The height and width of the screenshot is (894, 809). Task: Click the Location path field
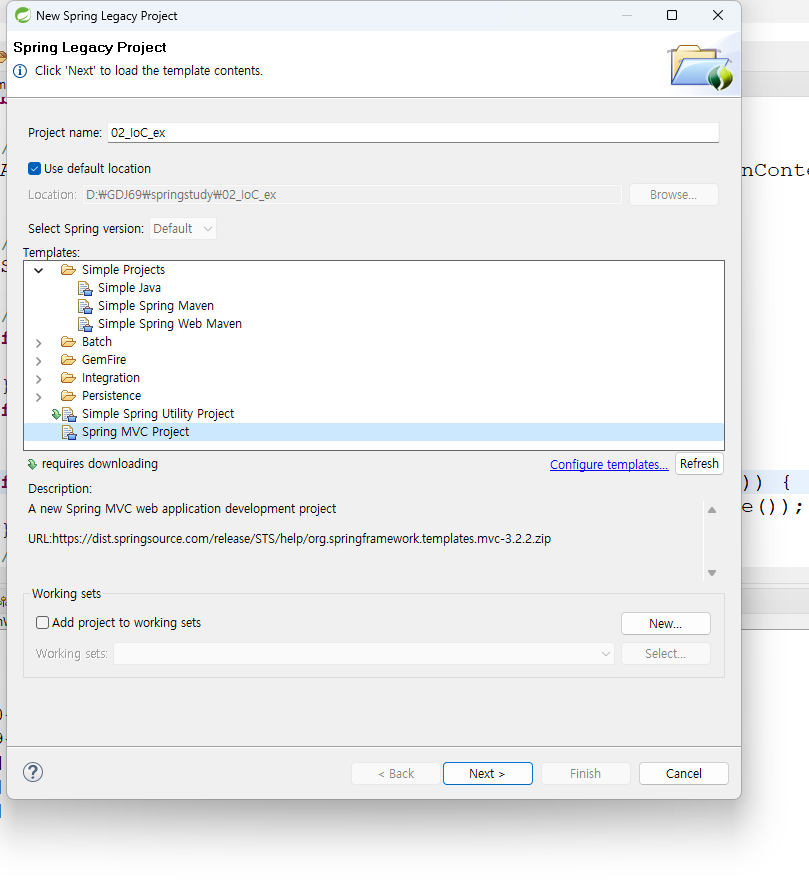(352, 194)
